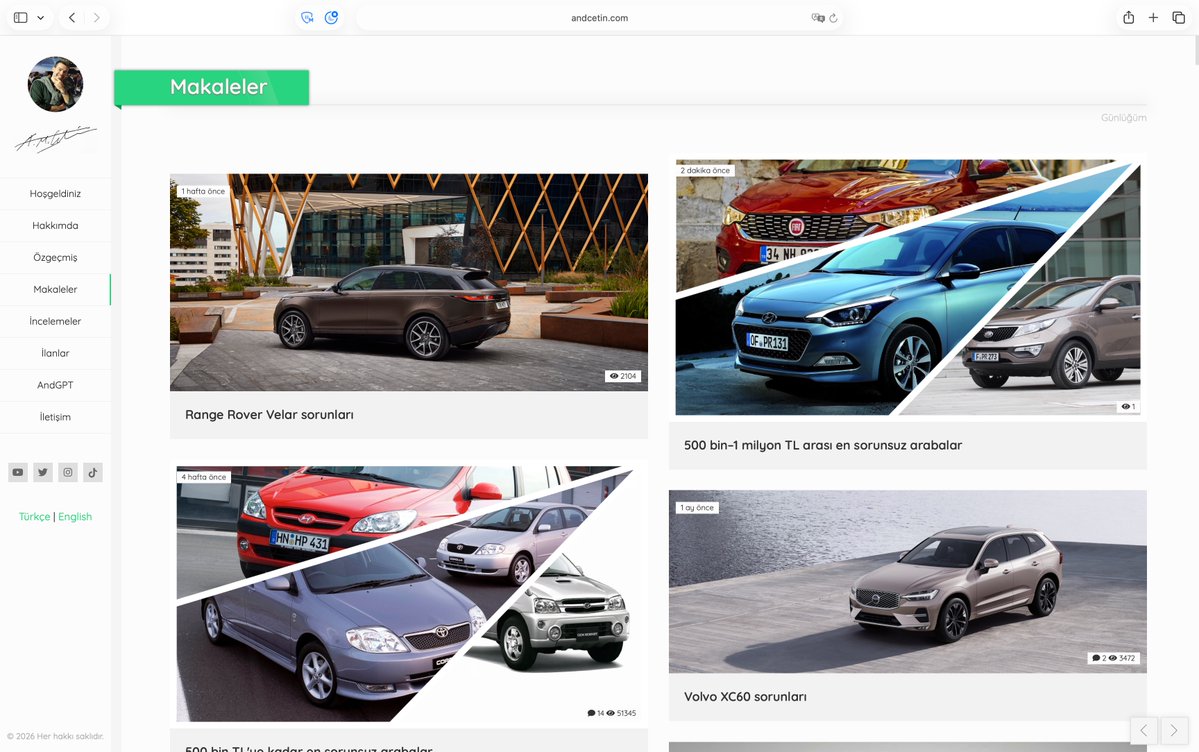
Task: Click the '© 2026 Her hakkı saklıdır.' footer text
Action: pyautogui.click(x=55, y=737)
